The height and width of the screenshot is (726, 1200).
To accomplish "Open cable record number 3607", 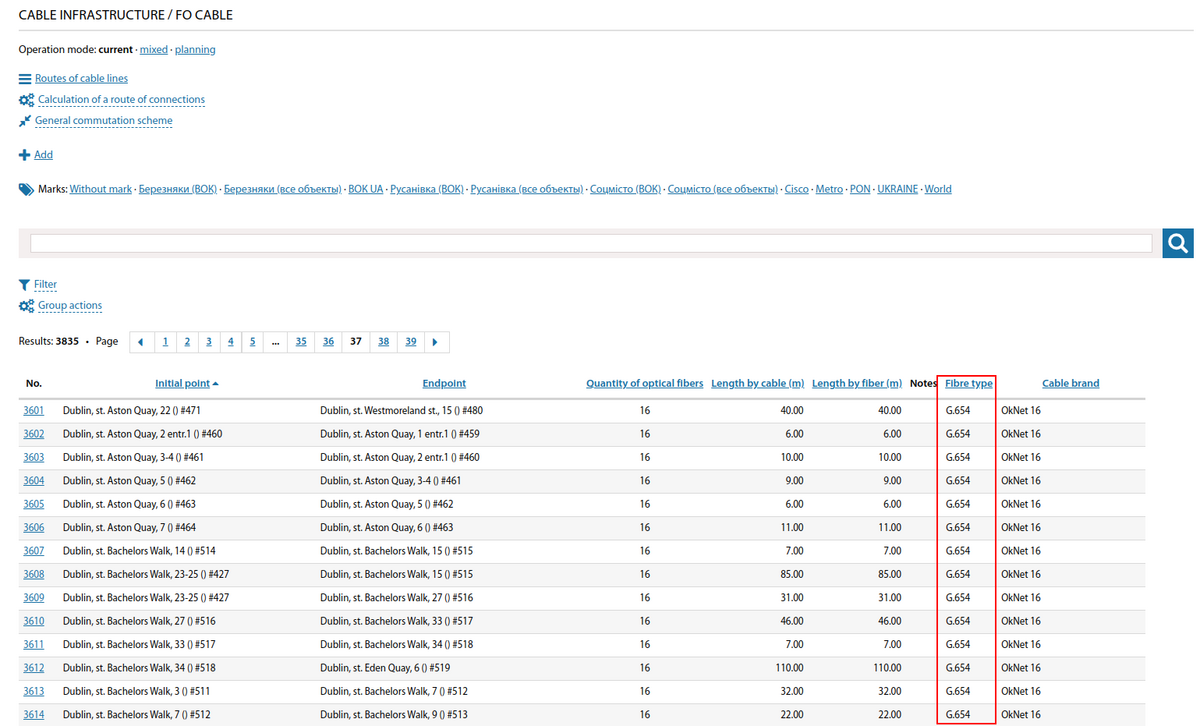I will pyautogui.click(x=34, y=551).
